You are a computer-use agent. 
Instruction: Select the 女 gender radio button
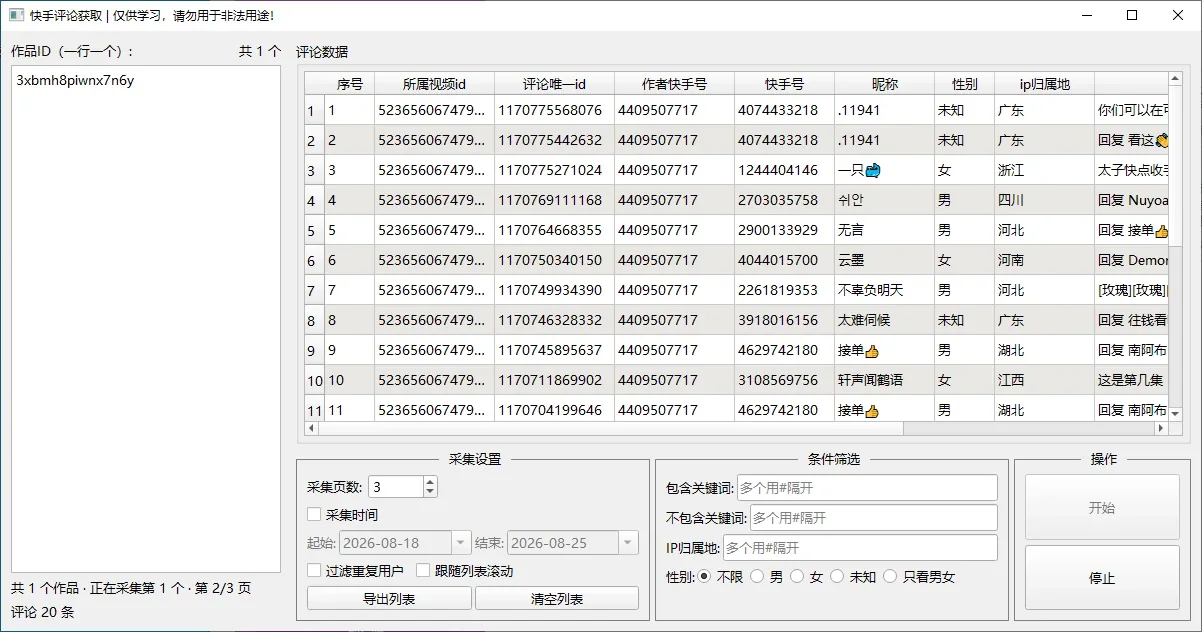click(x=797, y=577)
